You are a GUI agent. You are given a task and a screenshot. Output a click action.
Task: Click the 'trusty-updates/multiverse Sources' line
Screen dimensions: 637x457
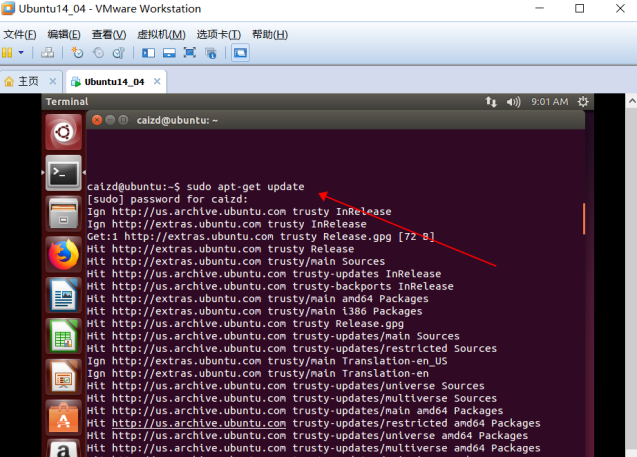coord(292,399)
